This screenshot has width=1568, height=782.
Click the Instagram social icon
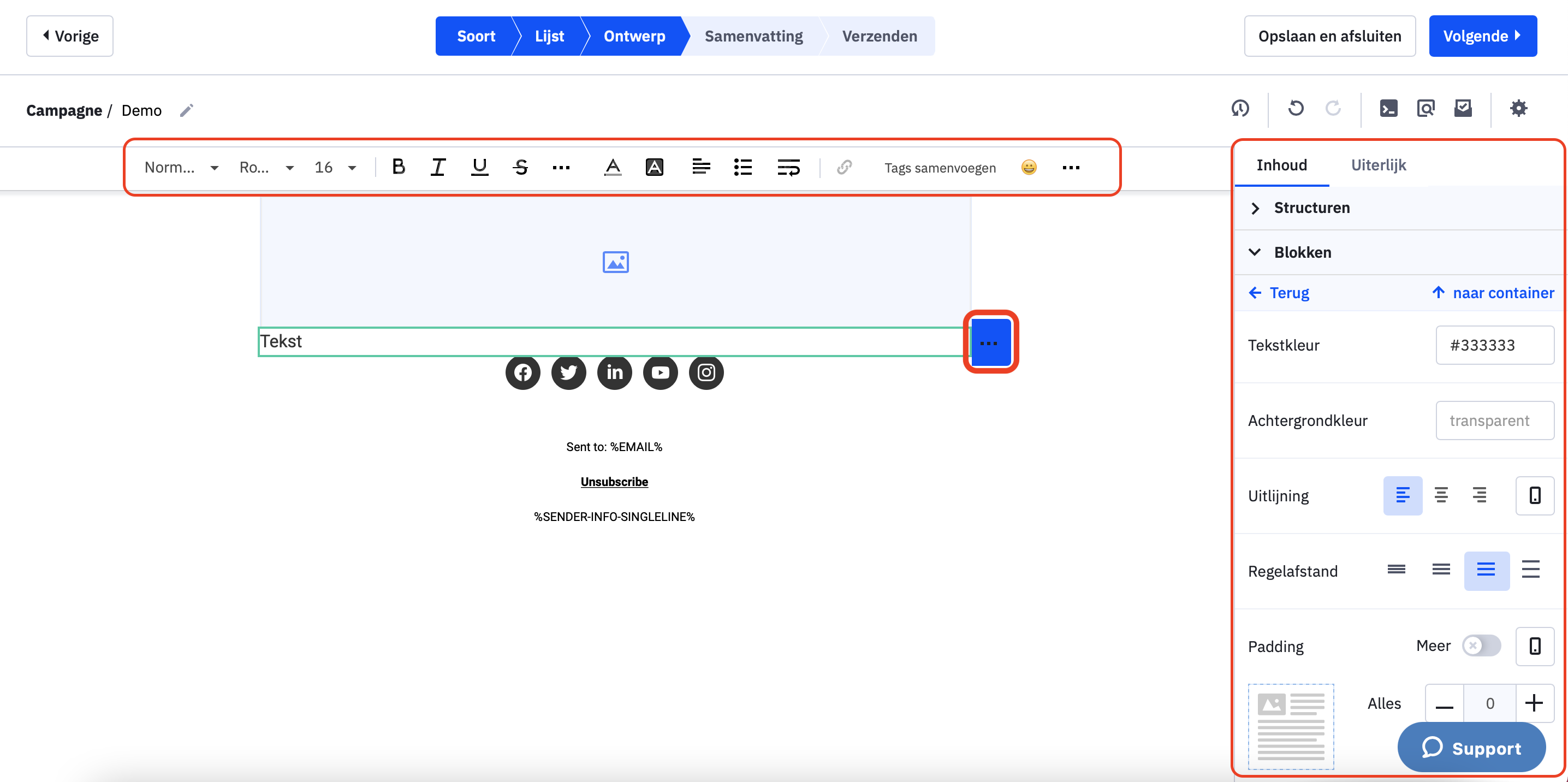706,372
